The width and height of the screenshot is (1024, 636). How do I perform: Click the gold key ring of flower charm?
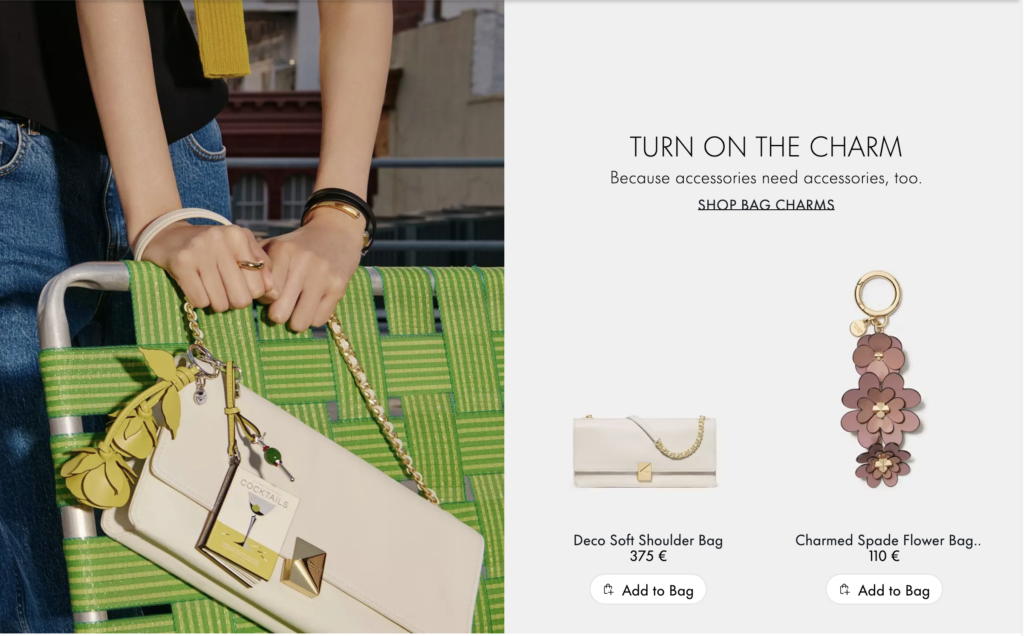point(878,294)
